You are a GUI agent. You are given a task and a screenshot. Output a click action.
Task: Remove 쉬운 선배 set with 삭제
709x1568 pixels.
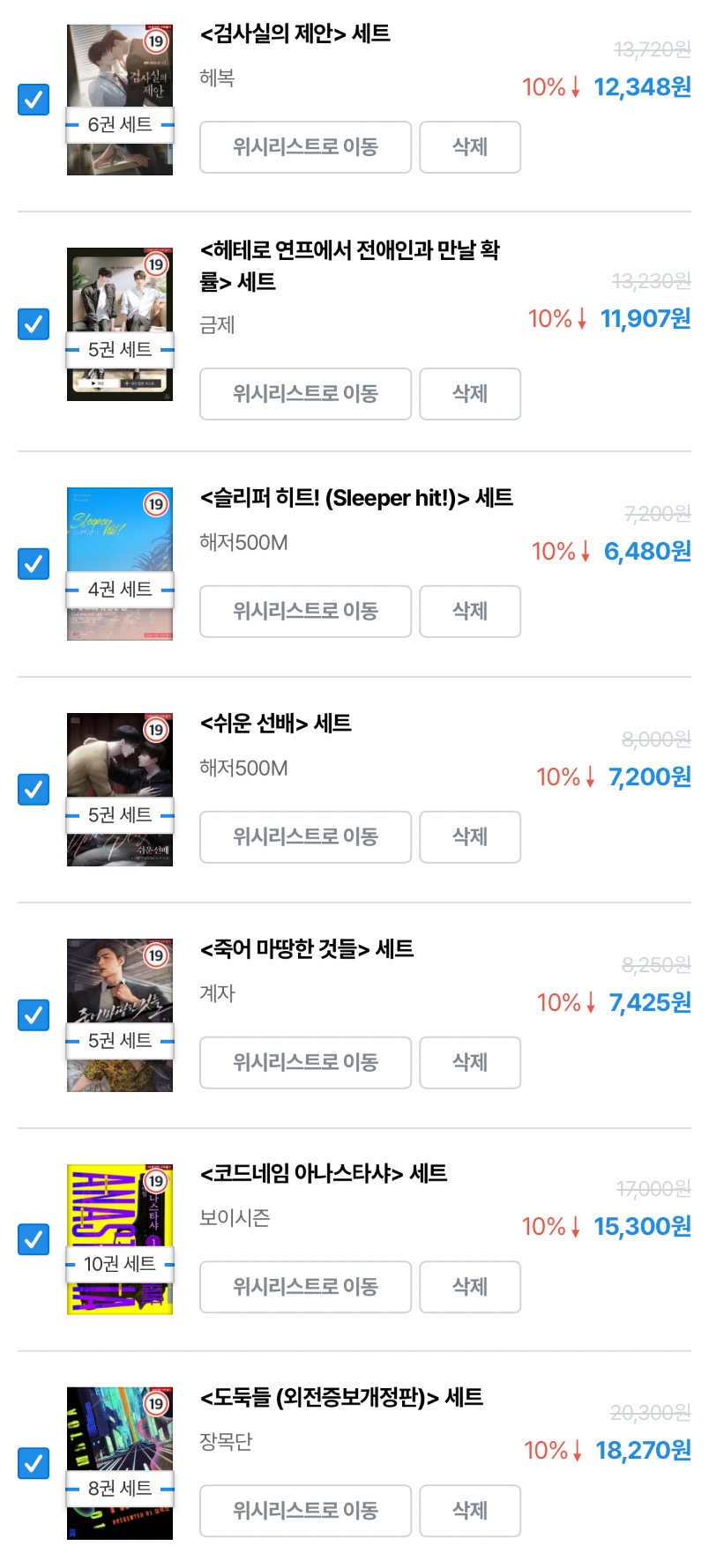coord(469,836)
